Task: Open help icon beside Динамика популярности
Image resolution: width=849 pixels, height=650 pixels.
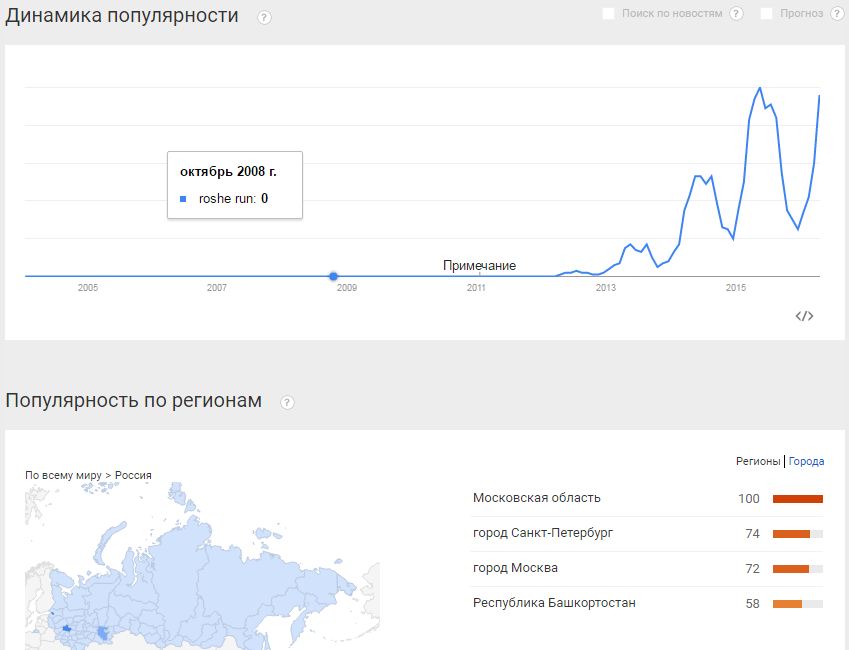Action: (x=264, y=18)
